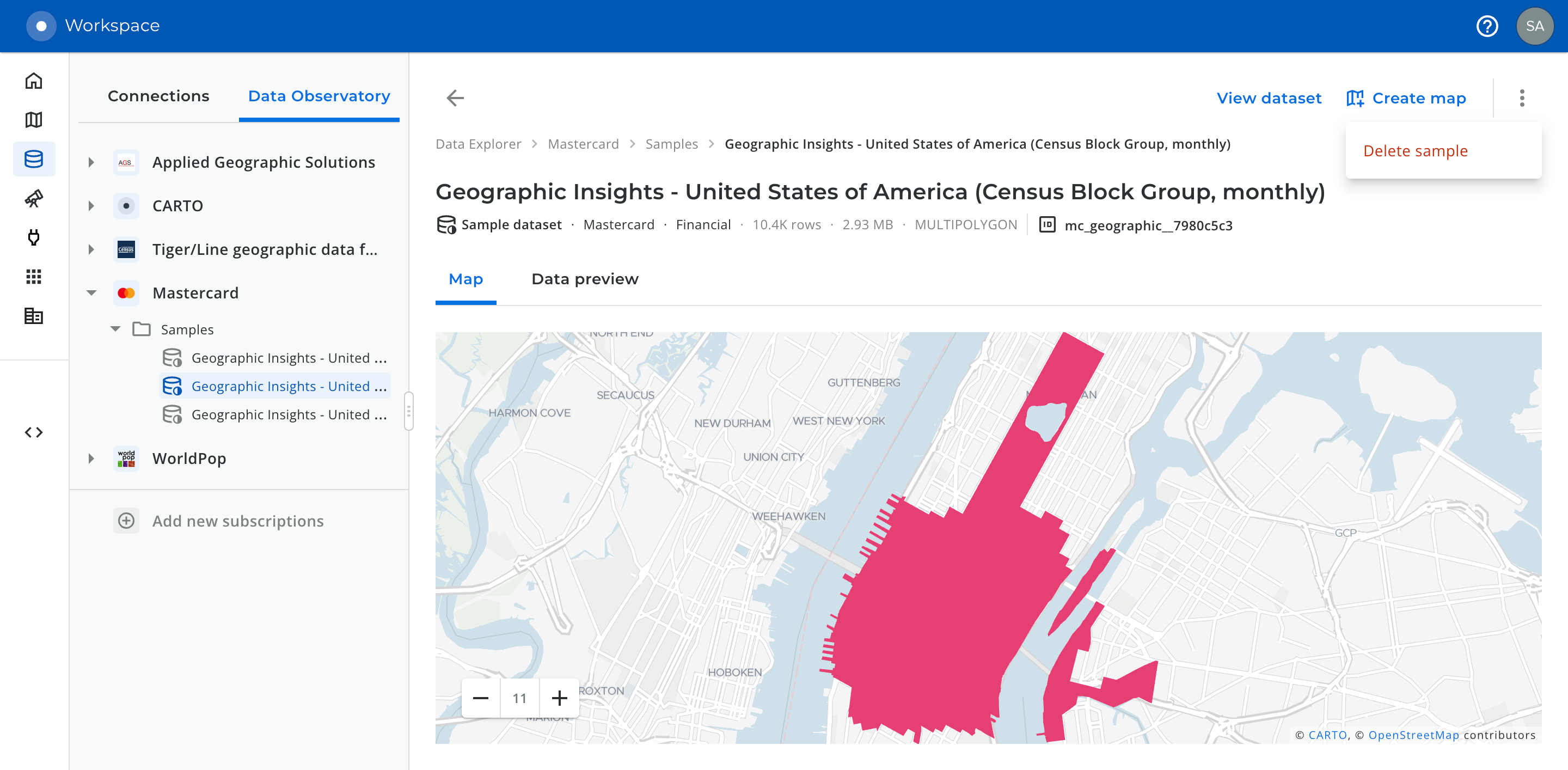Select third Geographic Insights sample item

275,414
